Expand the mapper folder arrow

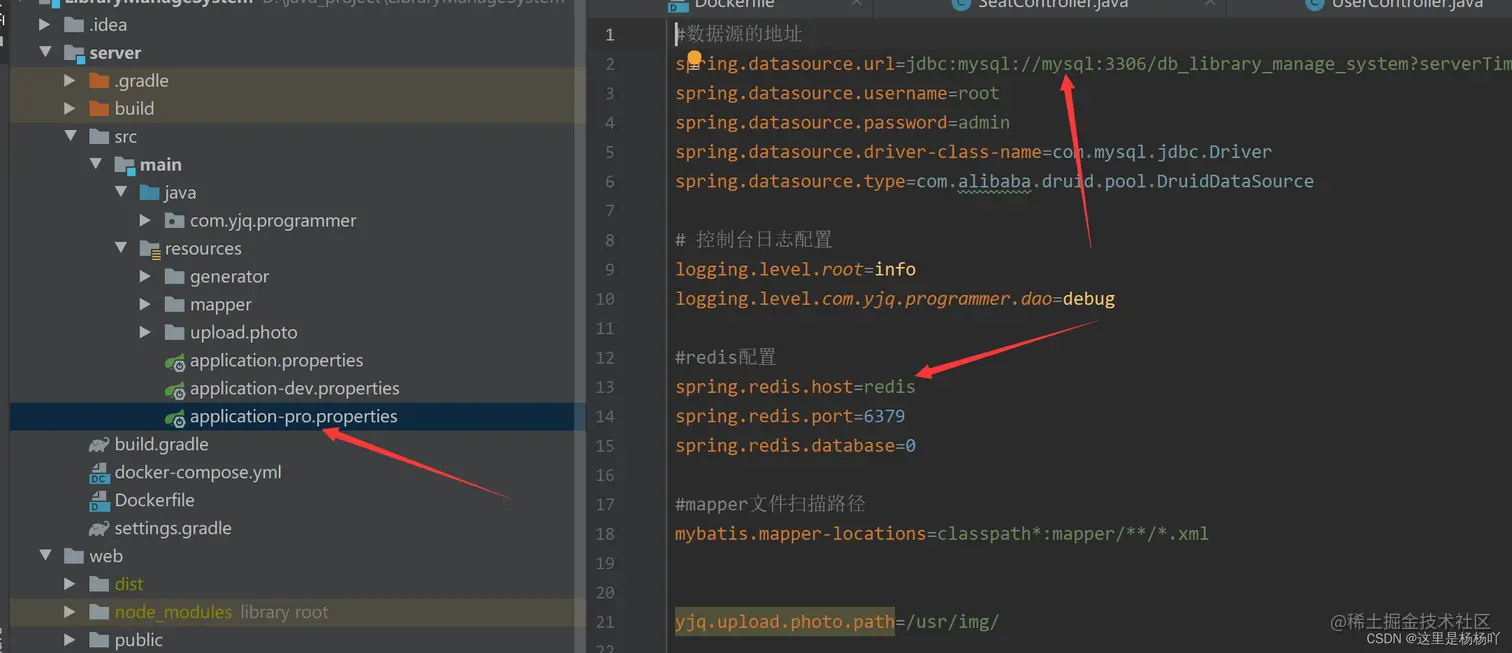pyautogui.click(x=145, y=305)
